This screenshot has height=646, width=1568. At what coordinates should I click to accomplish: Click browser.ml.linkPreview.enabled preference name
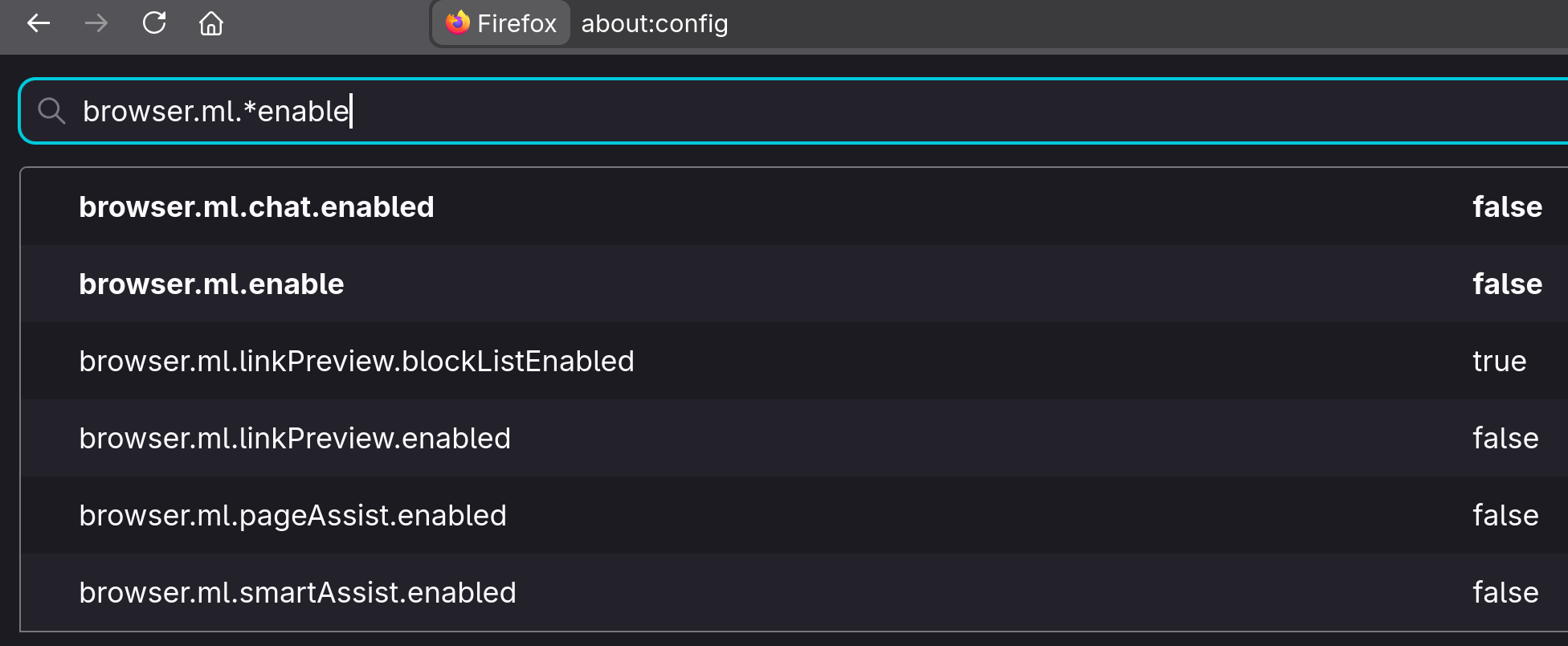coord(295,439)
